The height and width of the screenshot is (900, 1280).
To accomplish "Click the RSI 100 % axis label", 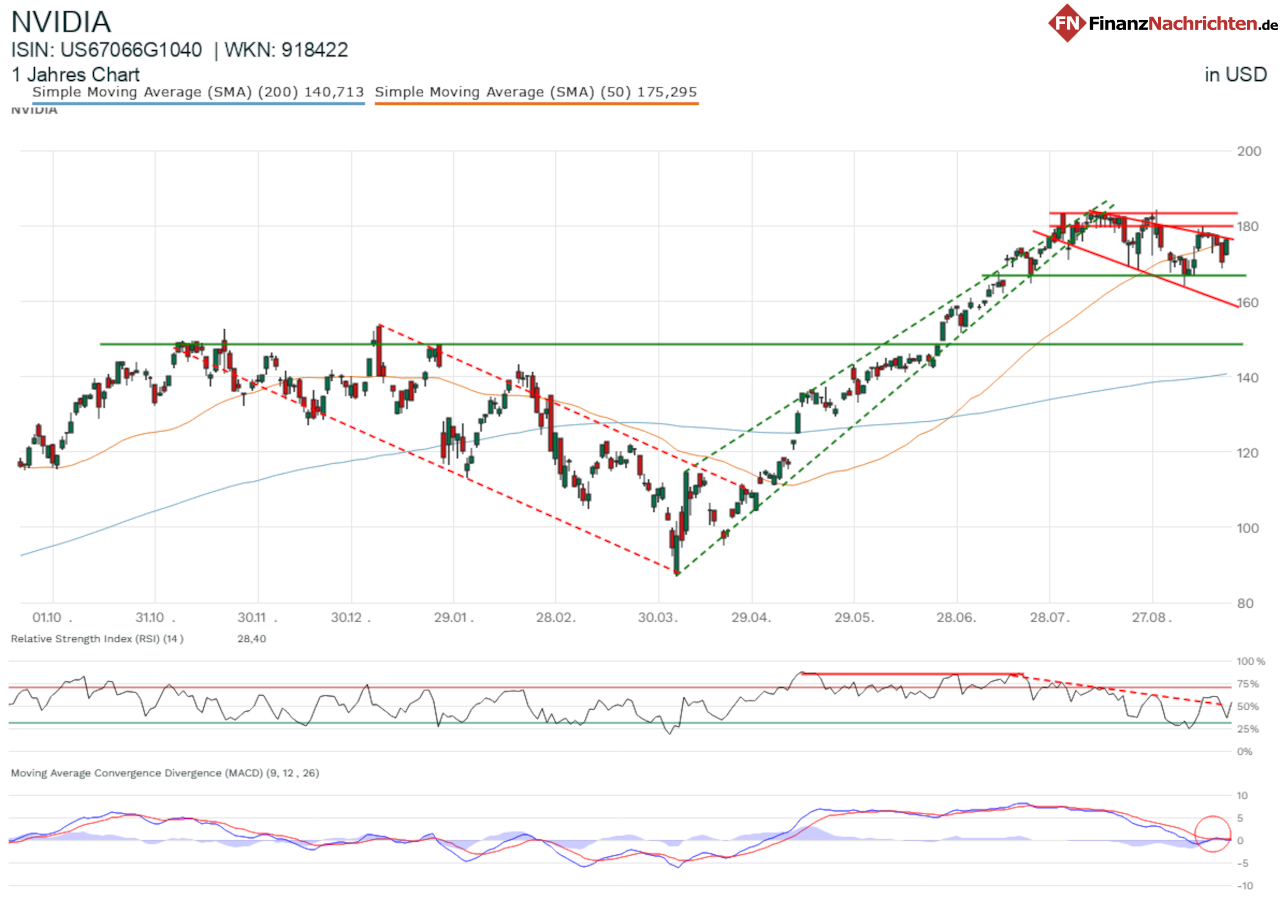I will 1252,662.
